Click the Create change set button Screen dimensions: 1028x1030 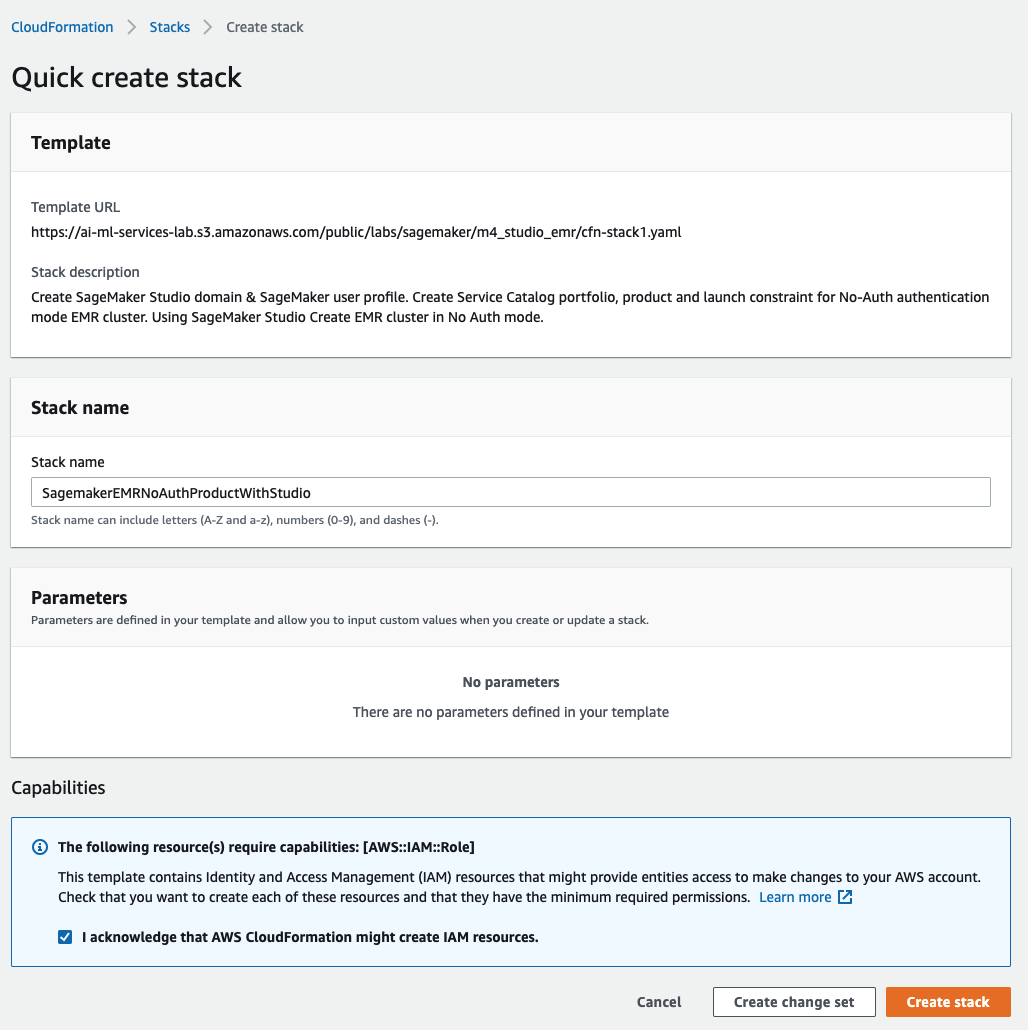click(794, 1002)
